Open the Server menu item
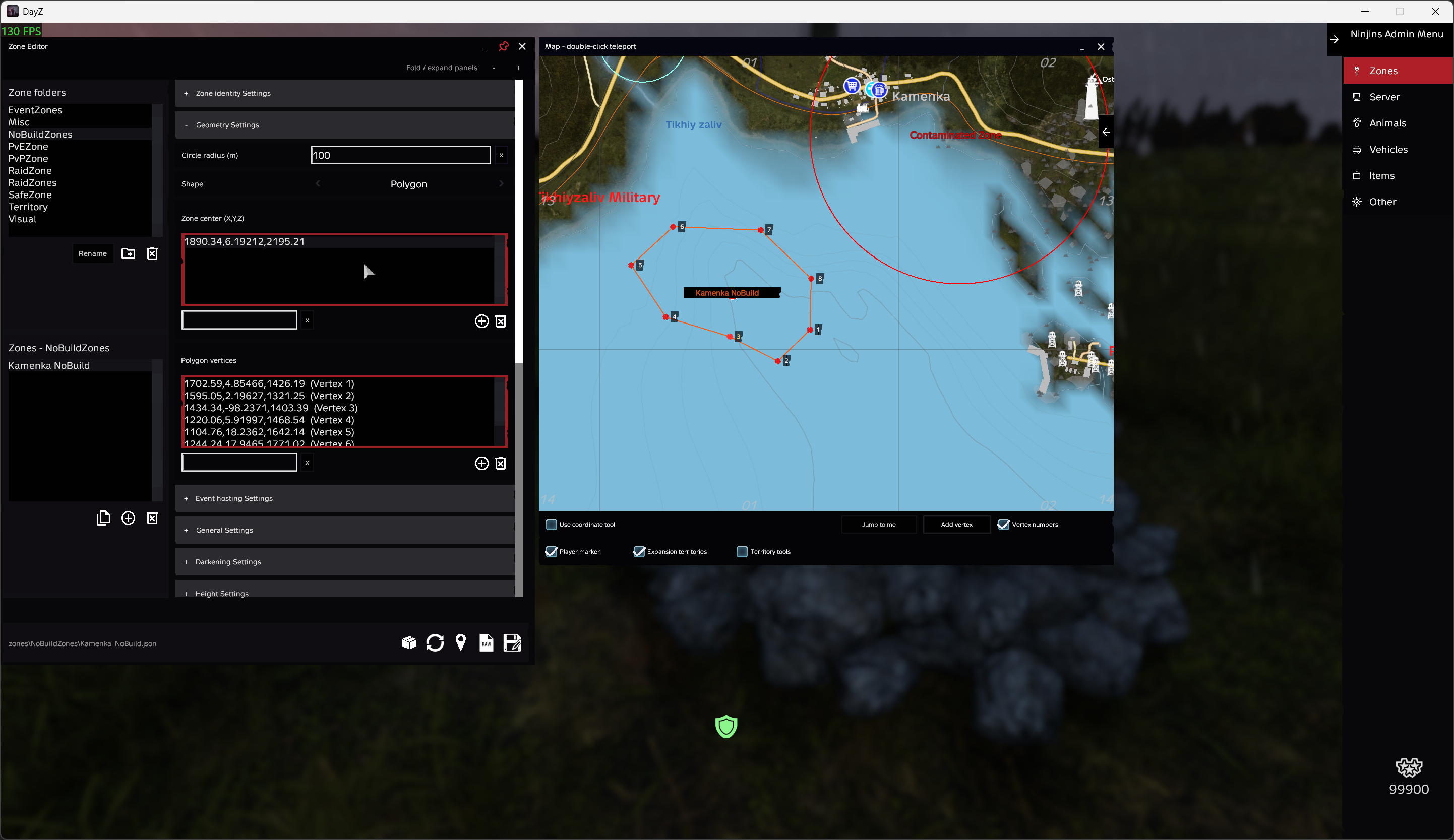 [1397, 97]
